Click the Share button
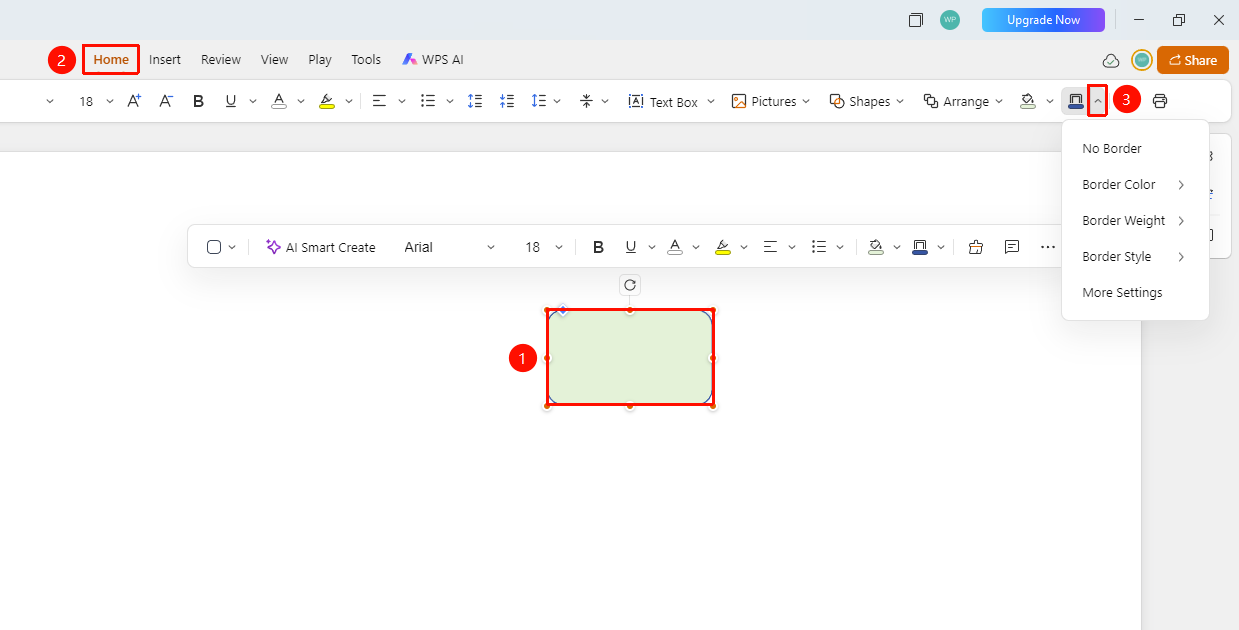This screenshot has height=630, width=1239. [x=1193, y=60]
